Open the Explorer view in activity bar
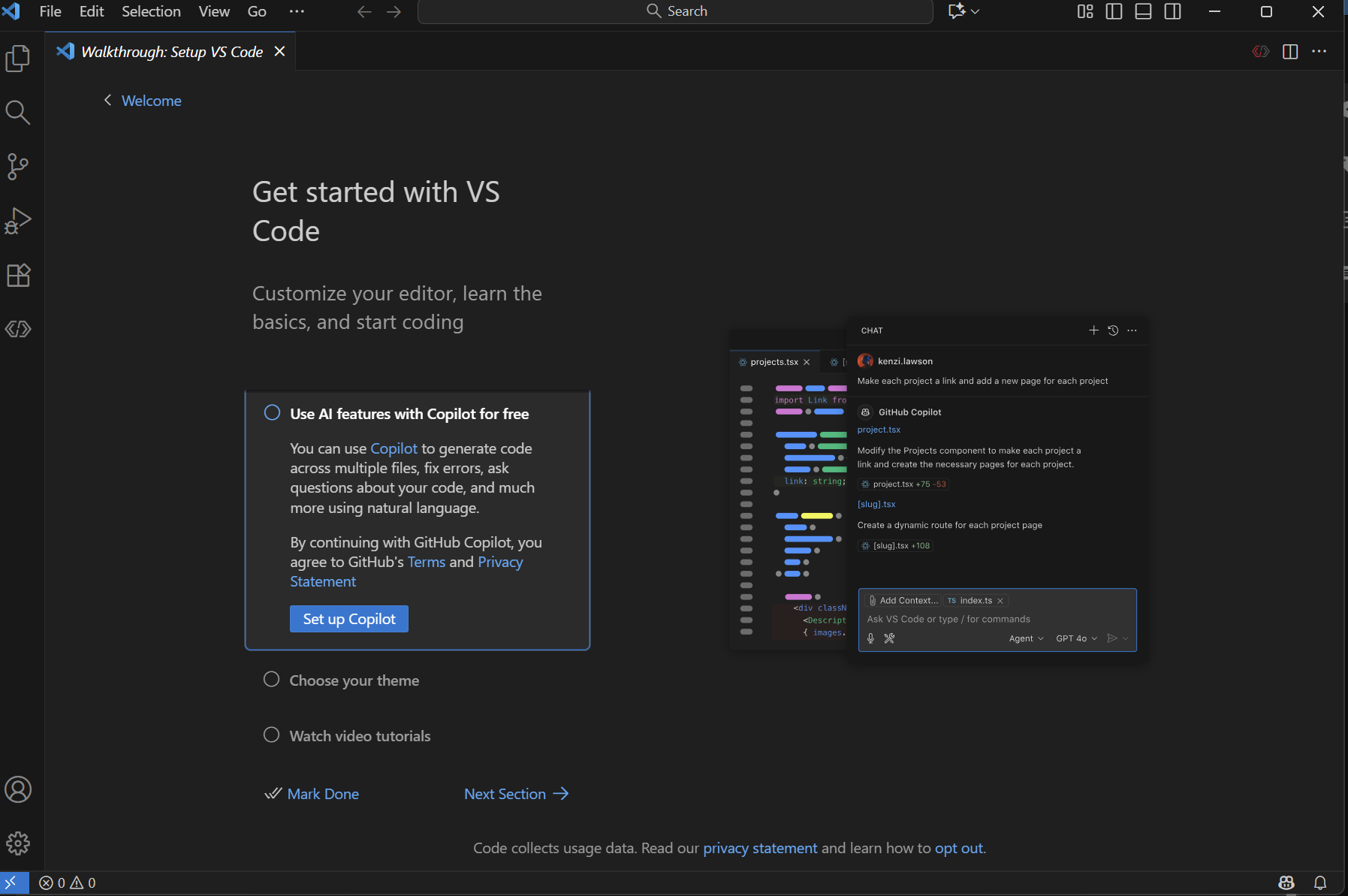Viewport: 1348px width, 896px height. coord(18,59)
